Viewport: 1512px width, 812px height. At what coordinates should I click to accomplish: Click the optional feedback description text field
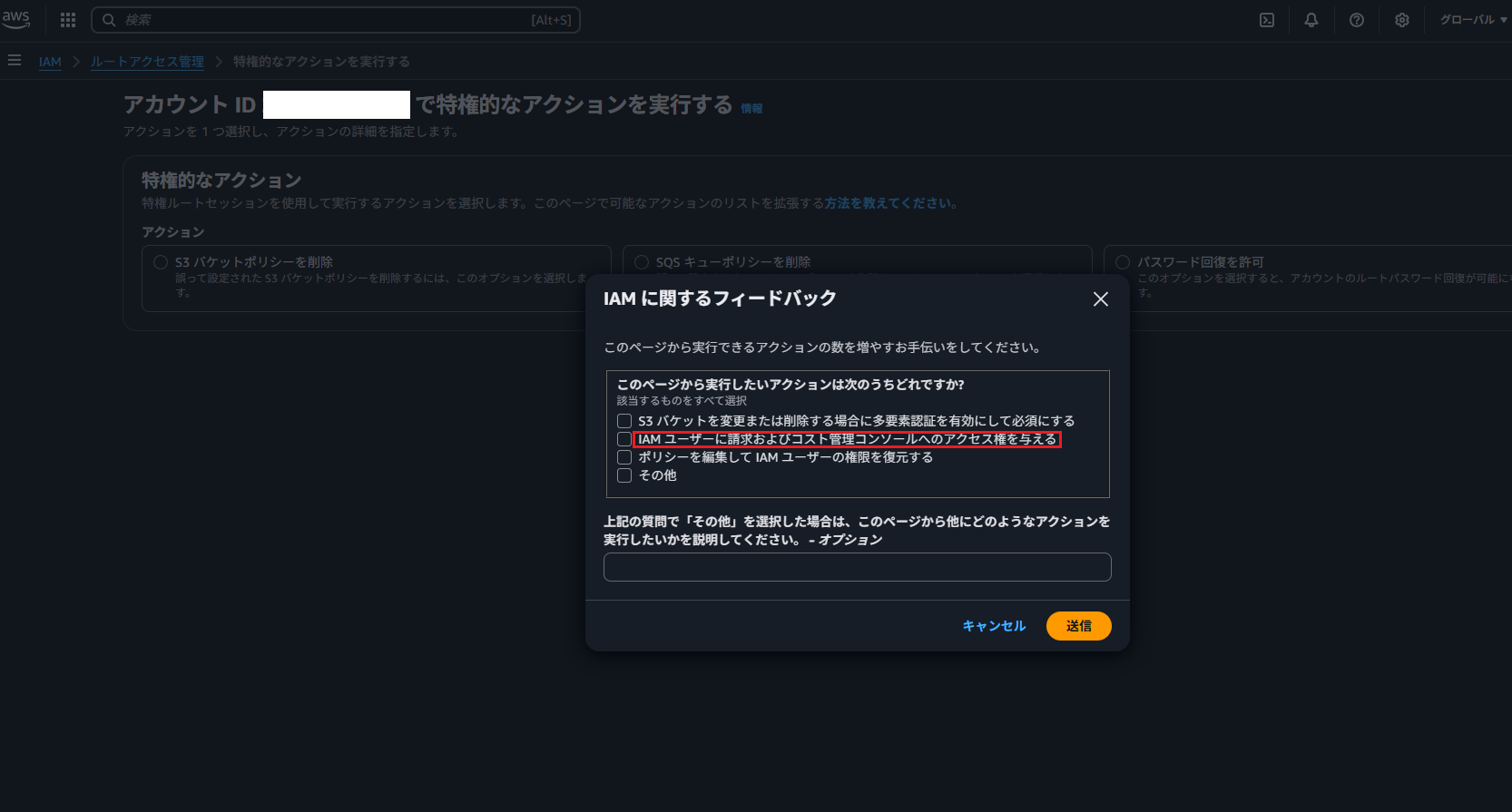(x=858, y=567)
